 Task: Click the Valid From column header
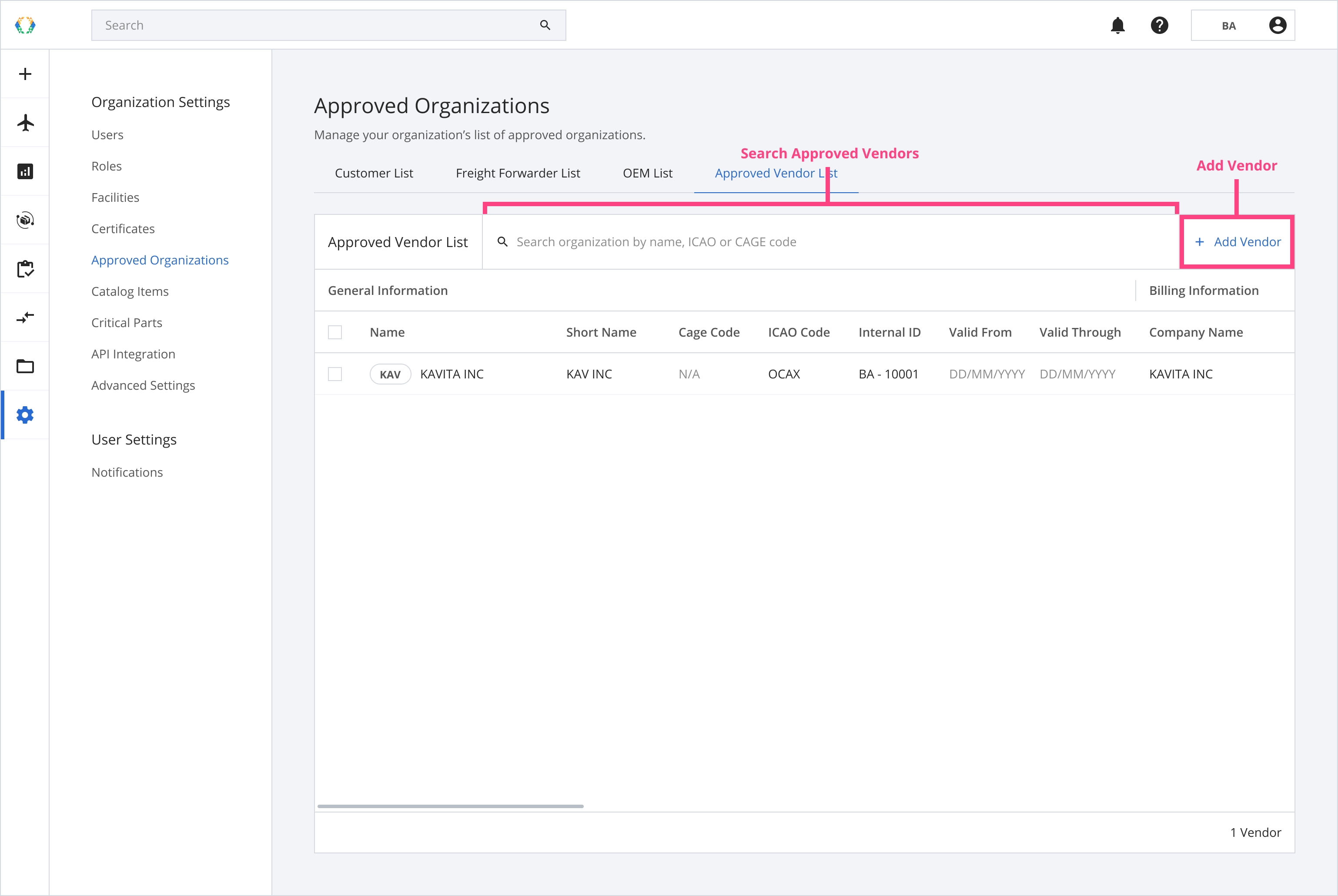(980, 333)
